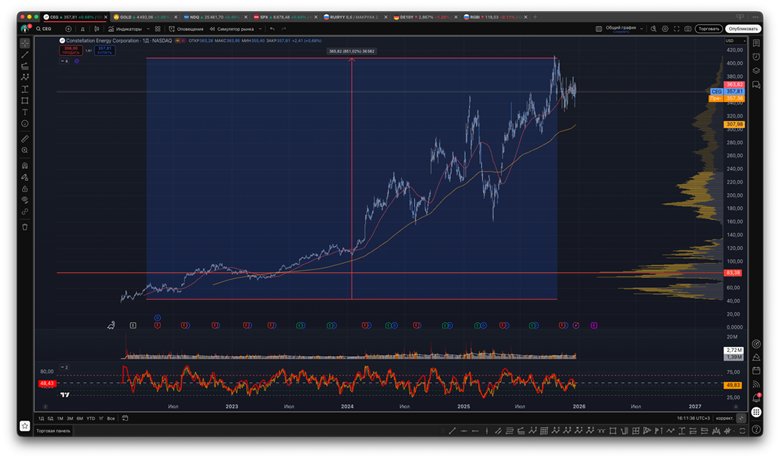780x459 pixels.
Task: Click the redo arrow in top toolbar
Action: 284,29
